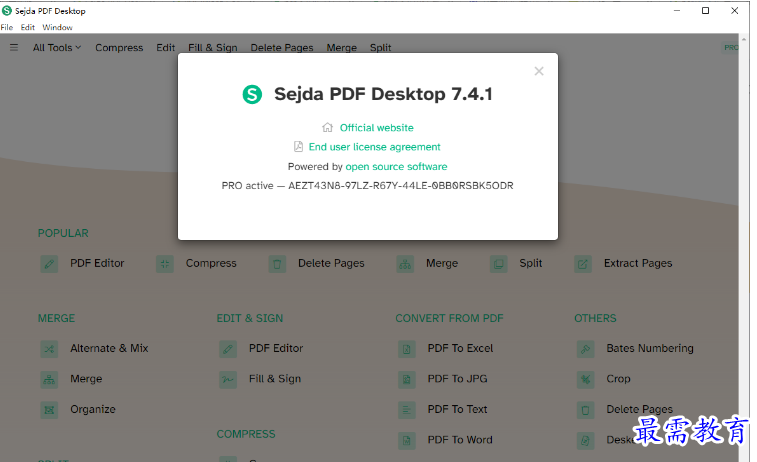Click the Delete Pages trash icon under Popular
The image size is (757, 462).
pos(277,264)
